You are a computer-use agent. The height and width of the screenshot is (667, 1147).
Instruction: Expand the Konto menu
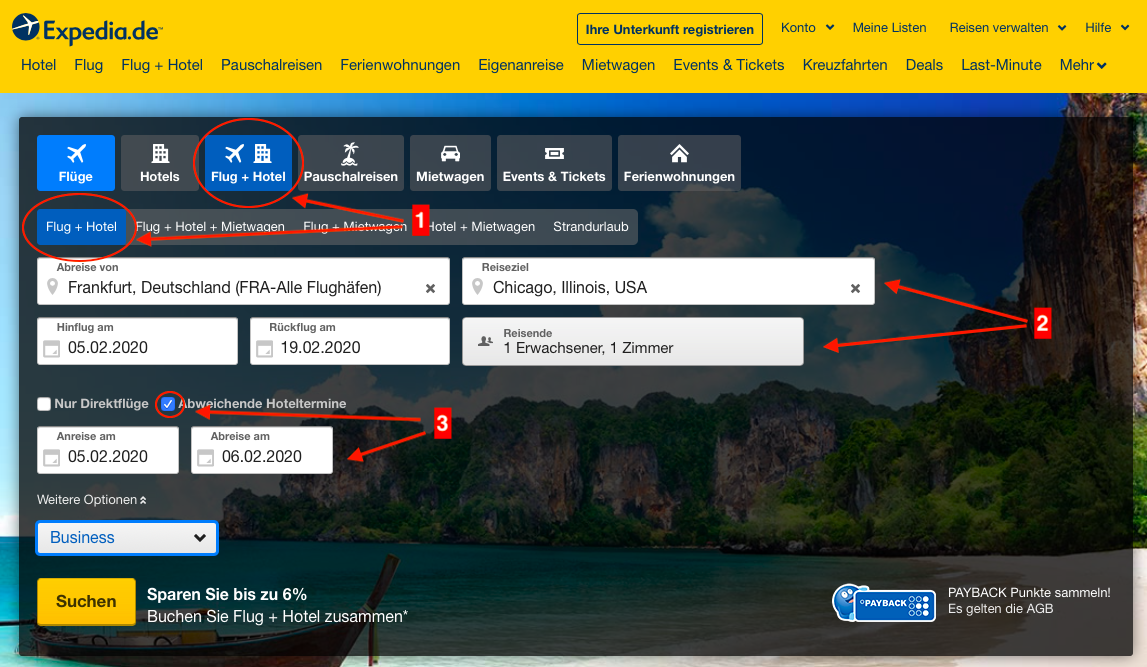tap(807, 28)
